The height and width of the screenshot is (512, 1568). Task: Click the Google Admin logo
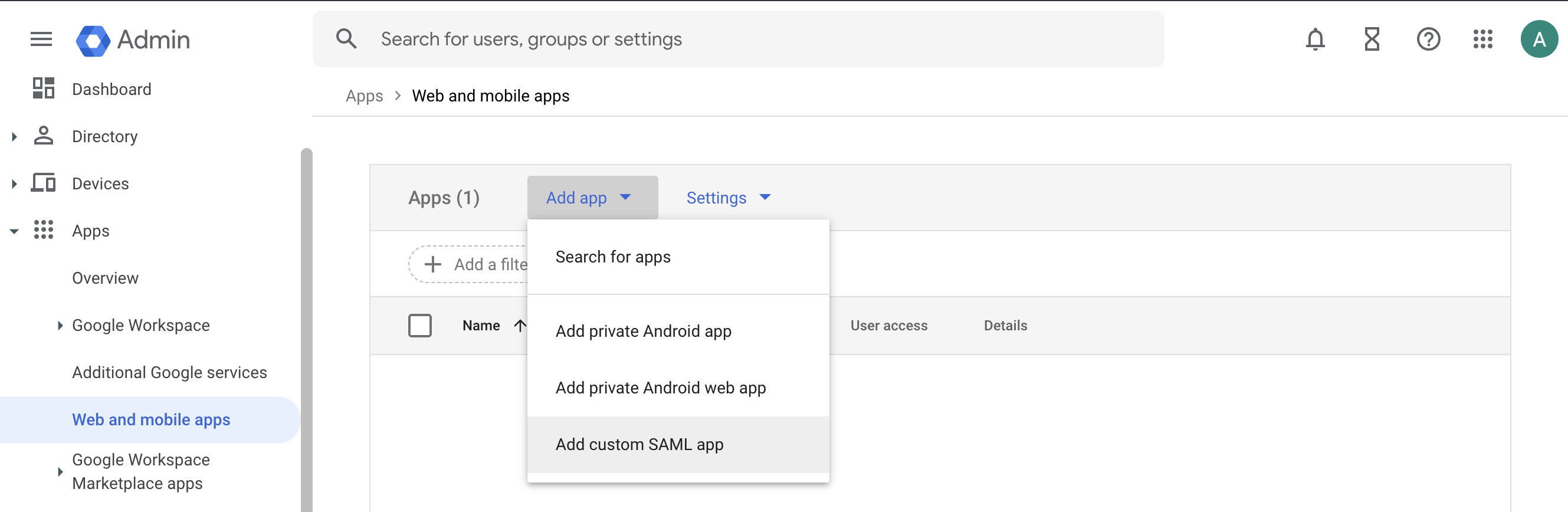pos(133,40)
